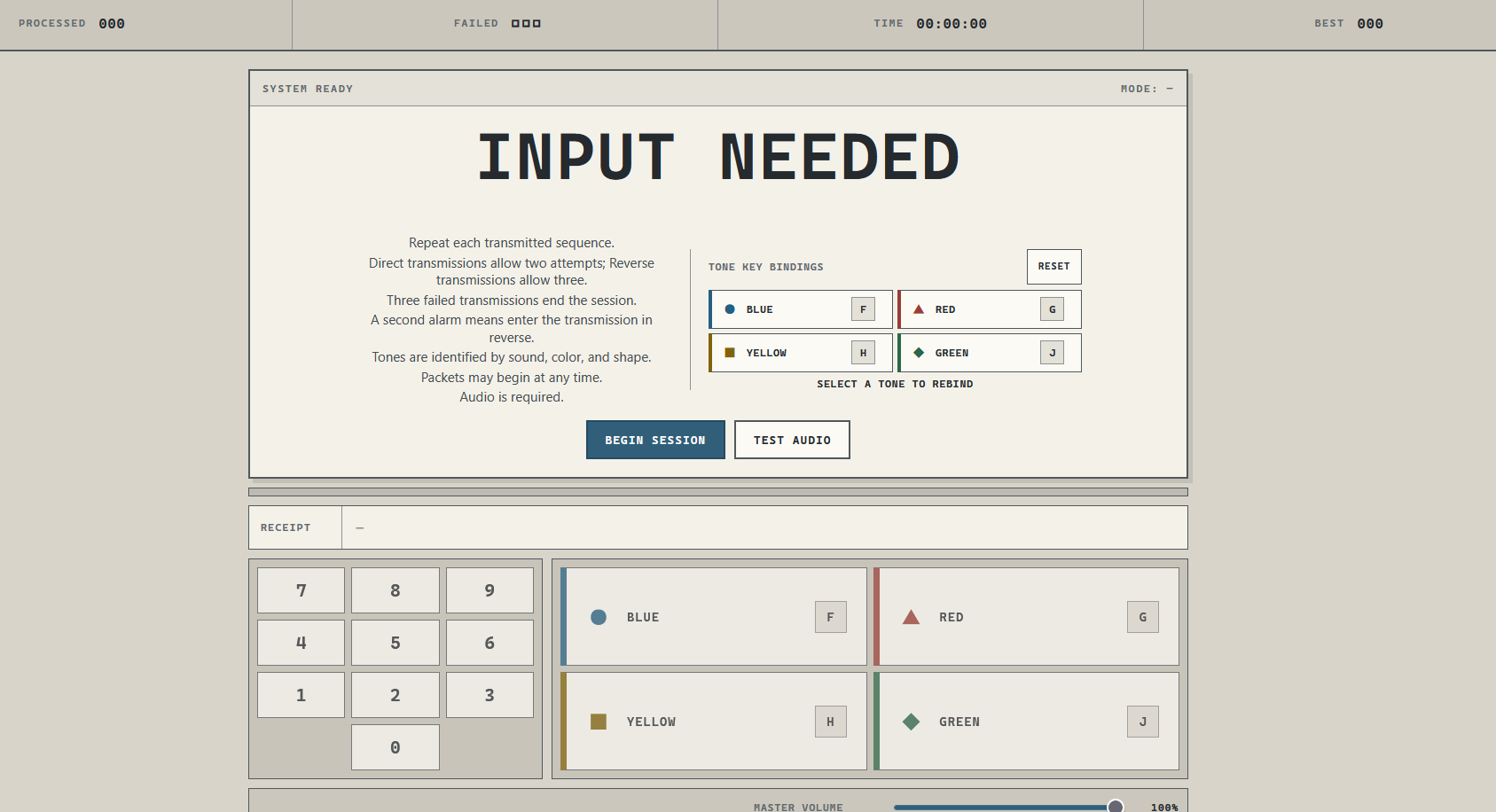Tap keypad digit 9
The height and width of the screenshot is (812, 1496).
(490, 590)
